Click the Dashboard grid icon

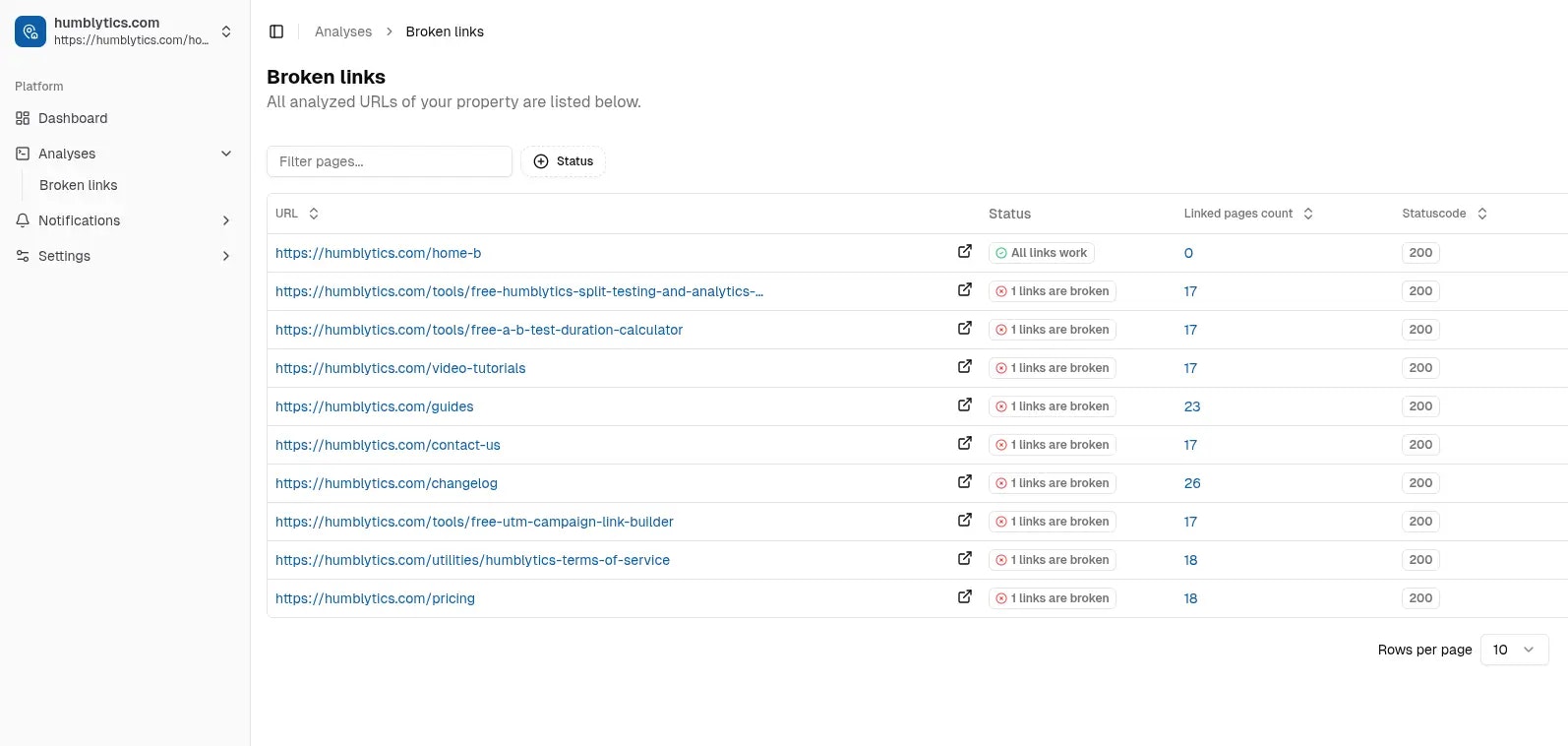(23, 118)
